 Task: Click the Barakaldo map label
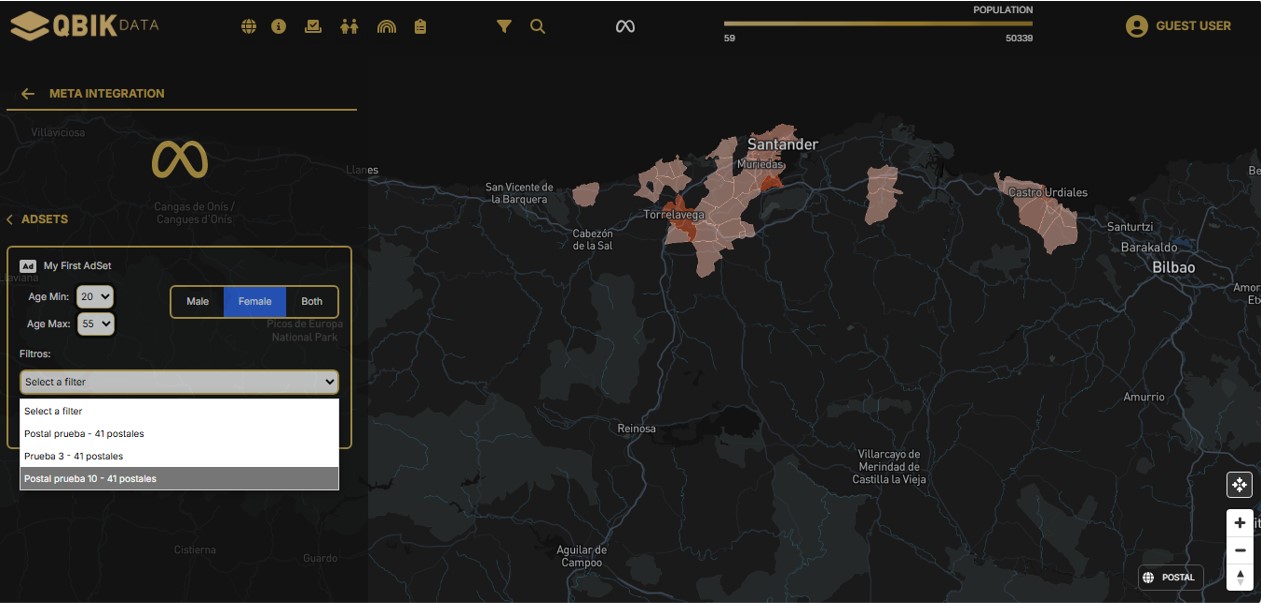(x=1149, y=247)
